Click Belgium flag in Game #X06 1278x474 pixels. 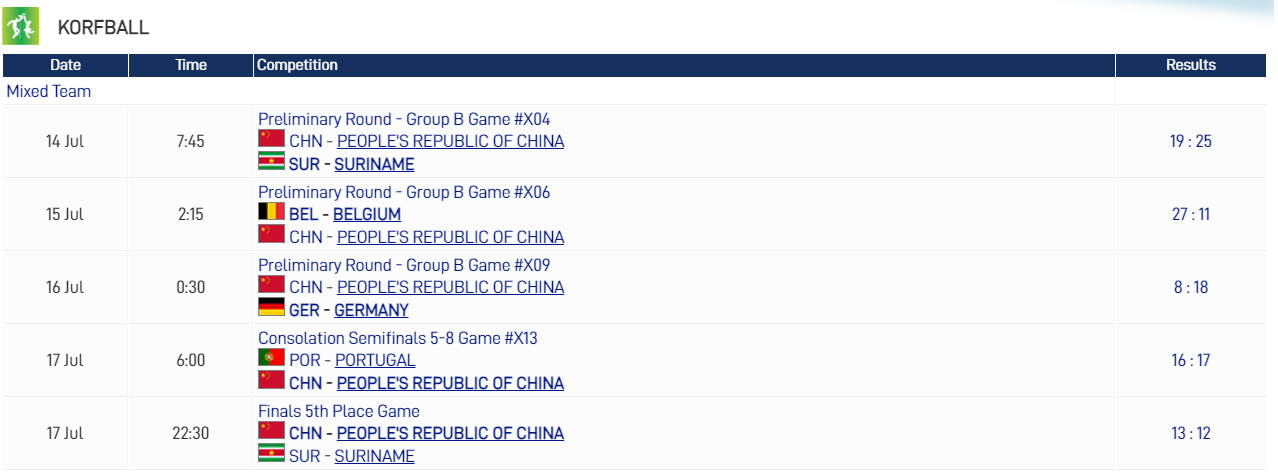coord(271,211)
